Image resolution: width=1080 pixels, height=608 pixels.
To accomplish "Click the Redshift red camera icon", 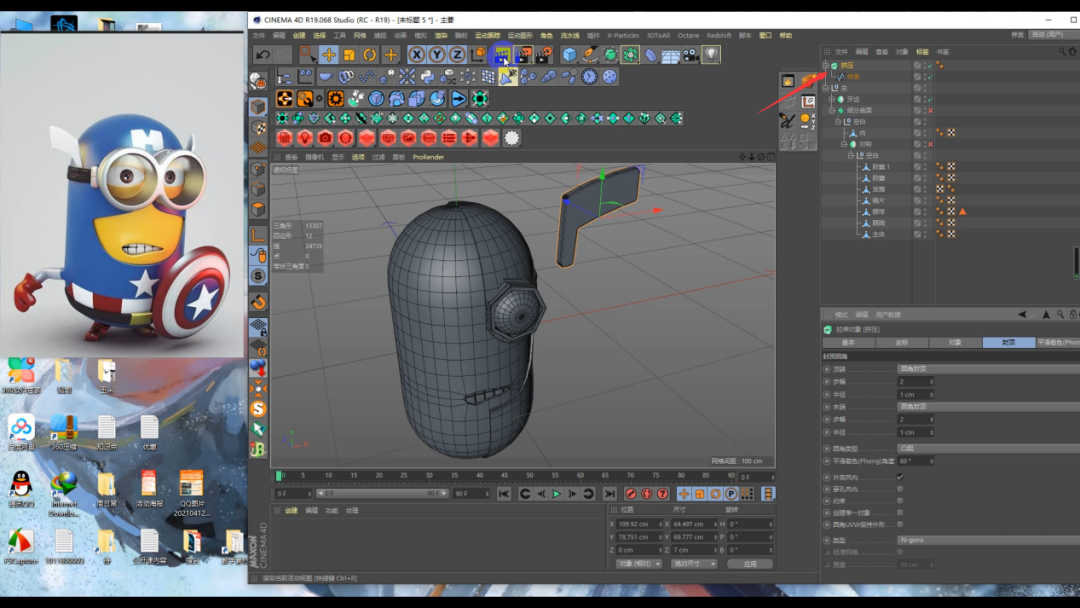I will 325,138.
